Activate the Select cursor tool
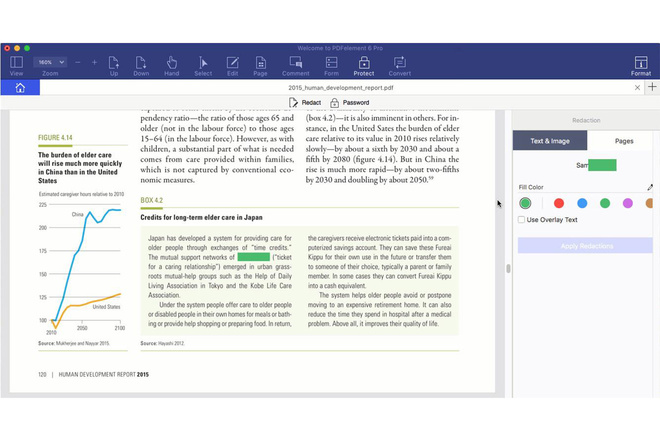This screenshot has width=660, height=440. coord(202,66)
